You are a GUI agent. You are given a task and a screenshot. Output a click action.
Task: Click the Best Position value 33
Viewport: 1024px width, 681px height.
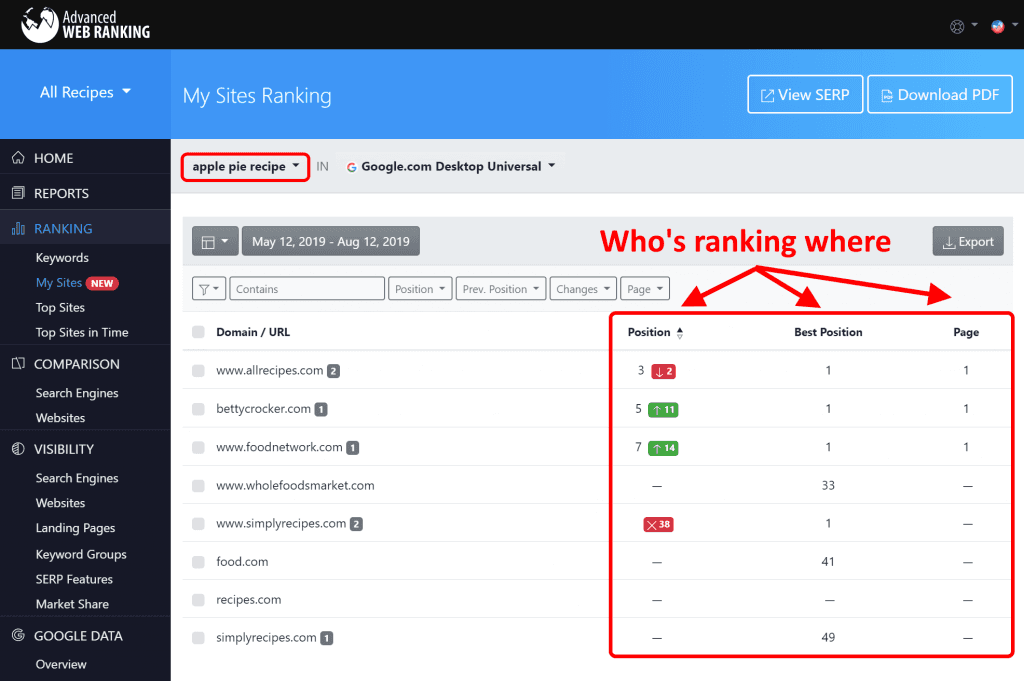click(x=828, y=486)
